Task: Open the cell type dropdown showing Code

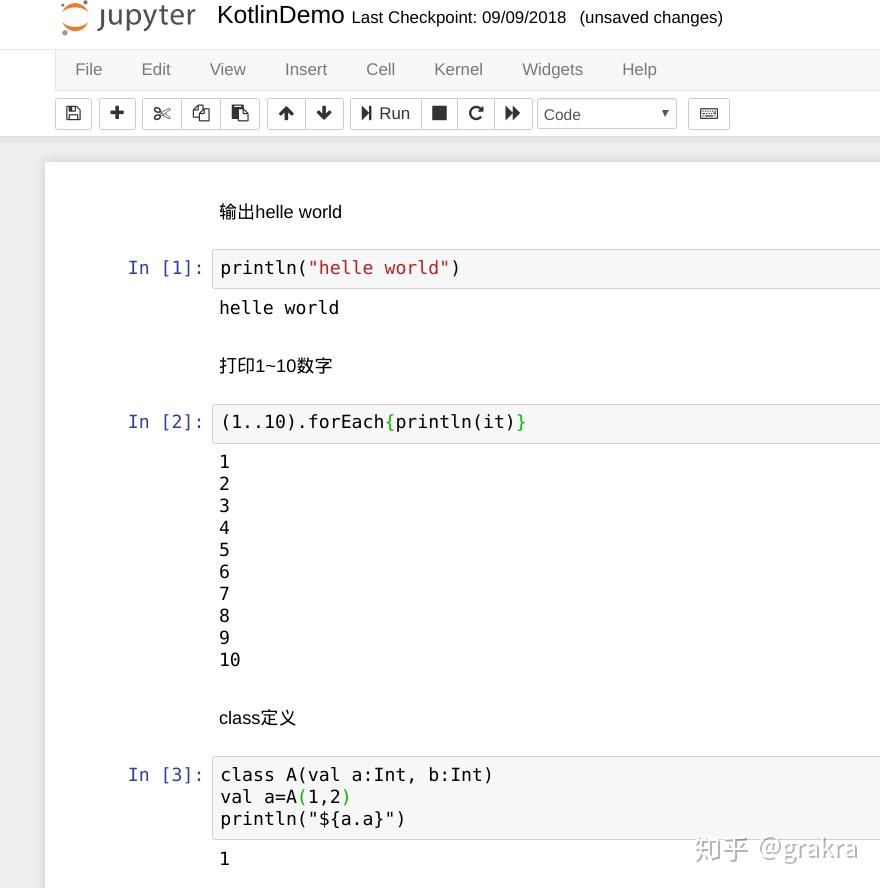Action: click(x=603, y=114)
